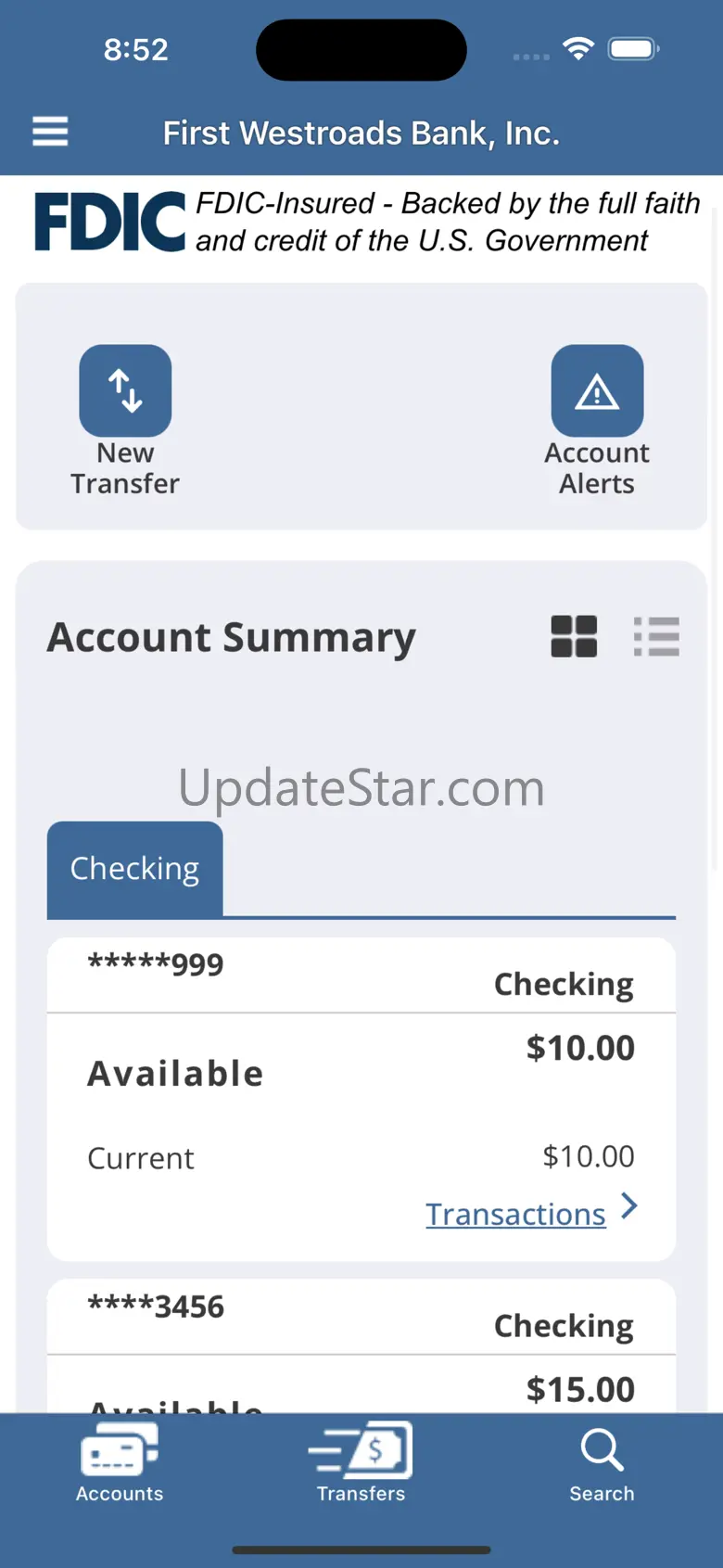The width and height of the screenshot is (723, 1568).
Task: Tap the Account Summary heading
Action: coord(232,637)
